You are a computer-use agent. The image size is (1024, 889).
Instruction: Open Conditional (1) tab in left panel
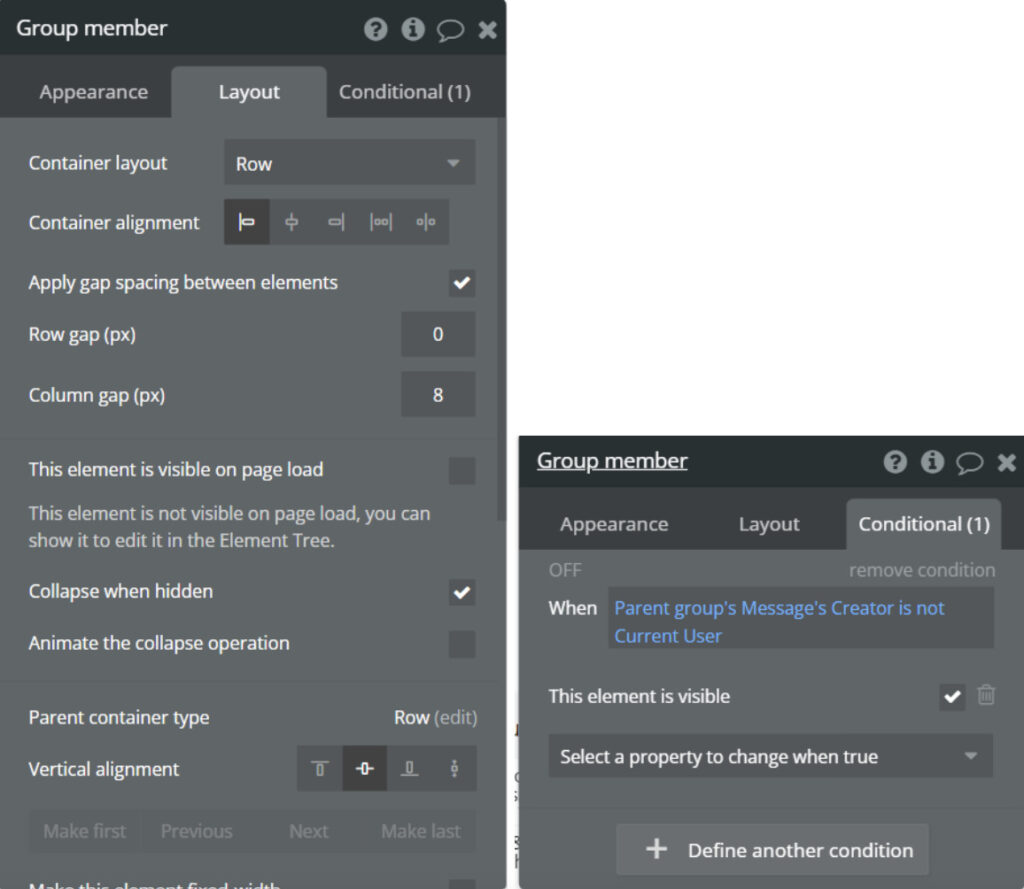pos(404,92)
